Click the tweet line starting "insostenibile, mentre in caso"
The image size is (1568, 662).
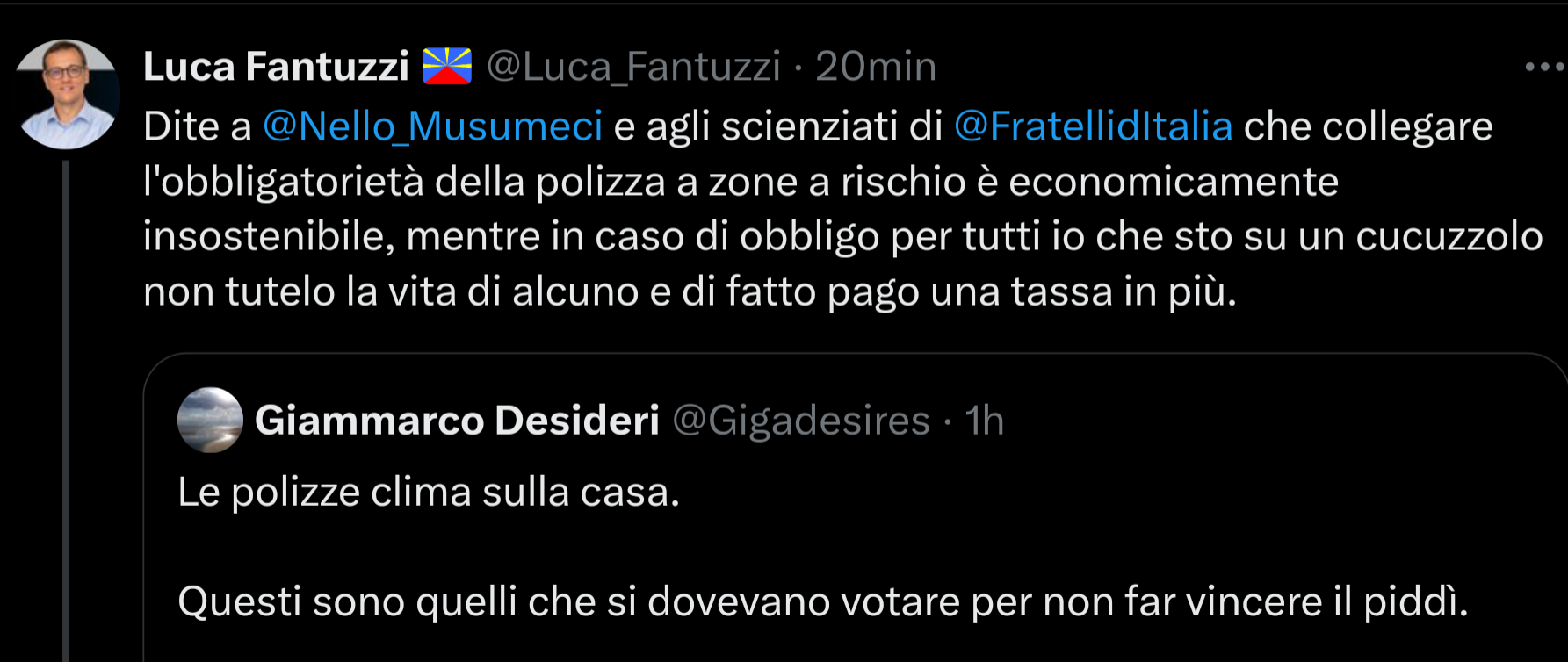842,237
